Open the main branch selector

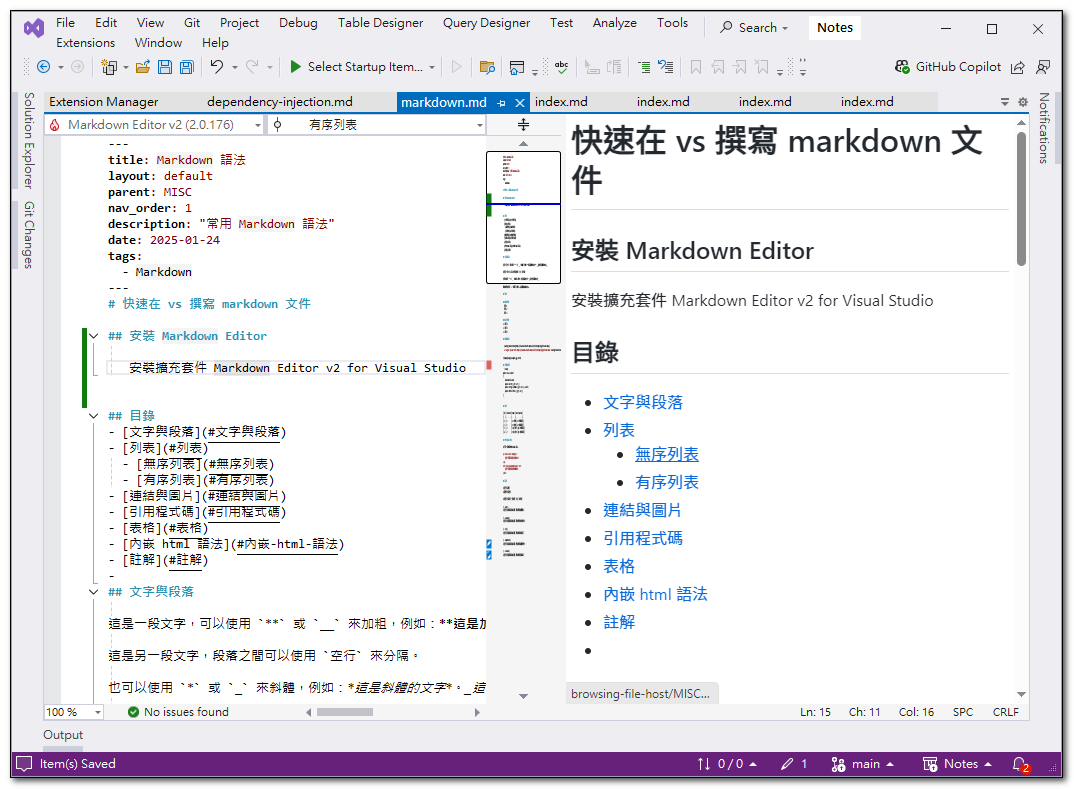[x=862, y=764]
